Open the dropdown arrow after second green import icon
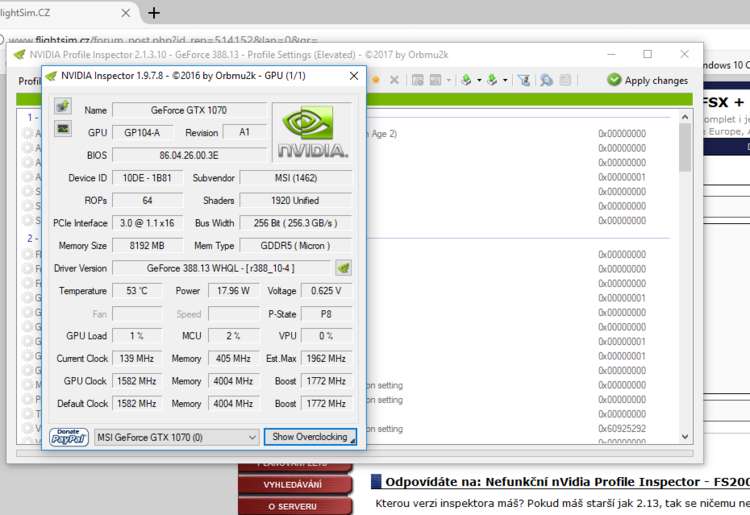Viewport: 750px width, 515px height. [x=505, y=80]
